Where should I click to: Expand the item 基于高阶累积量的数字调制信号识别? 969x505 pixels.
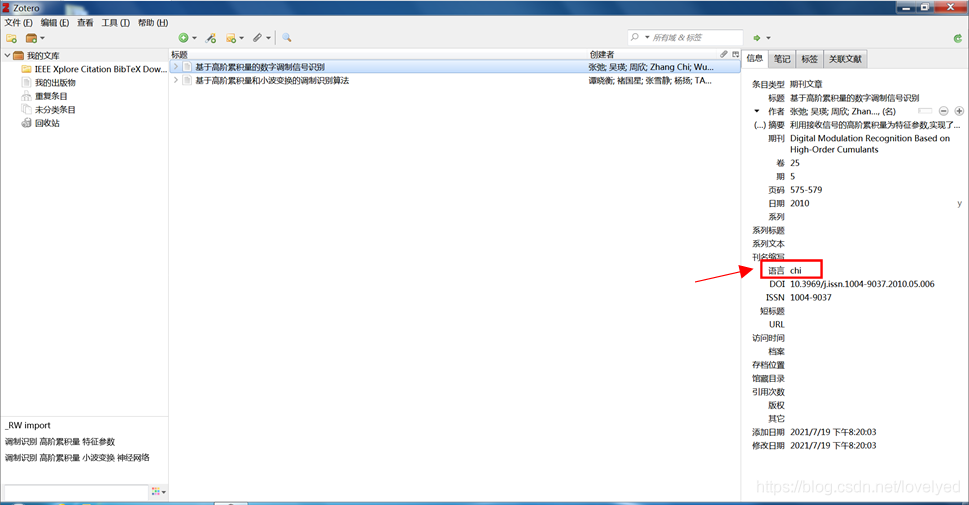(x=176, y=67)
